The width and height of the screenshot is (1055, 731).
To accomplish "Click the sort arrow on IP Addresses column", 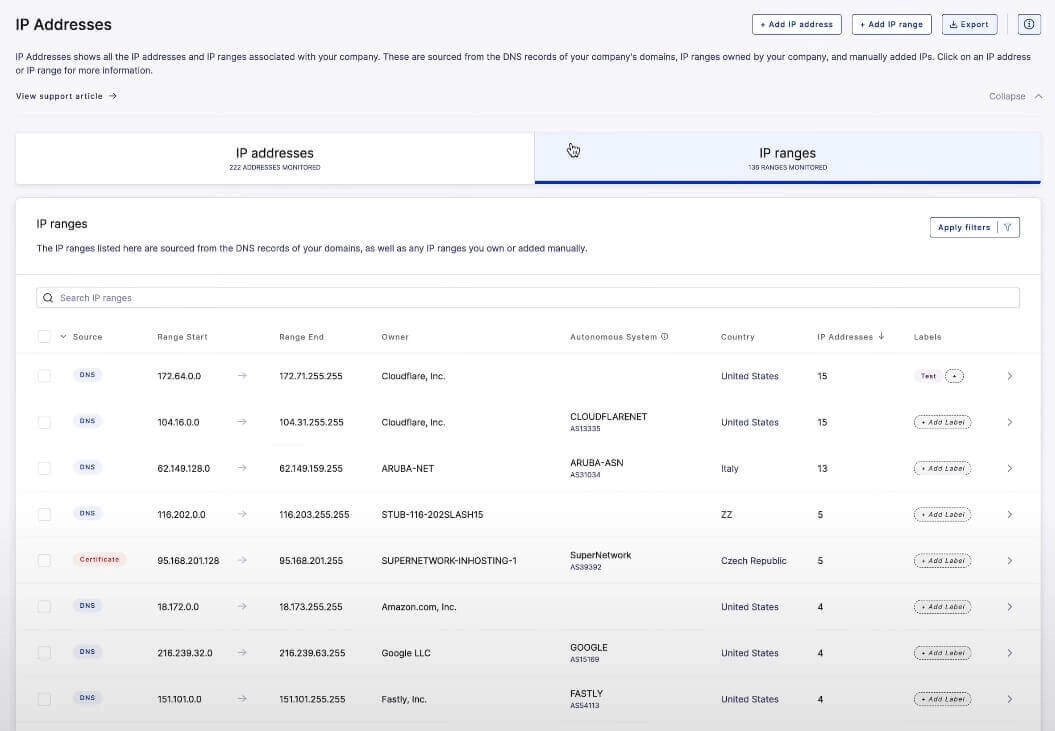I will tap(881, 336).
